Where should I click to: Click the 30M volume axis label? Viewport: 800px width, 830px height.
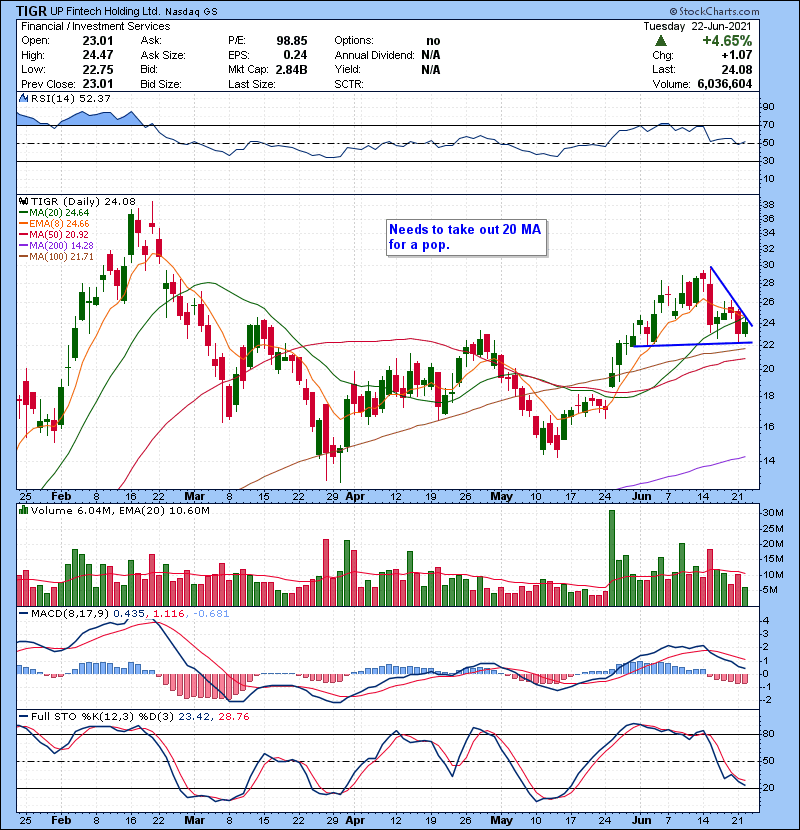(772, 512)
